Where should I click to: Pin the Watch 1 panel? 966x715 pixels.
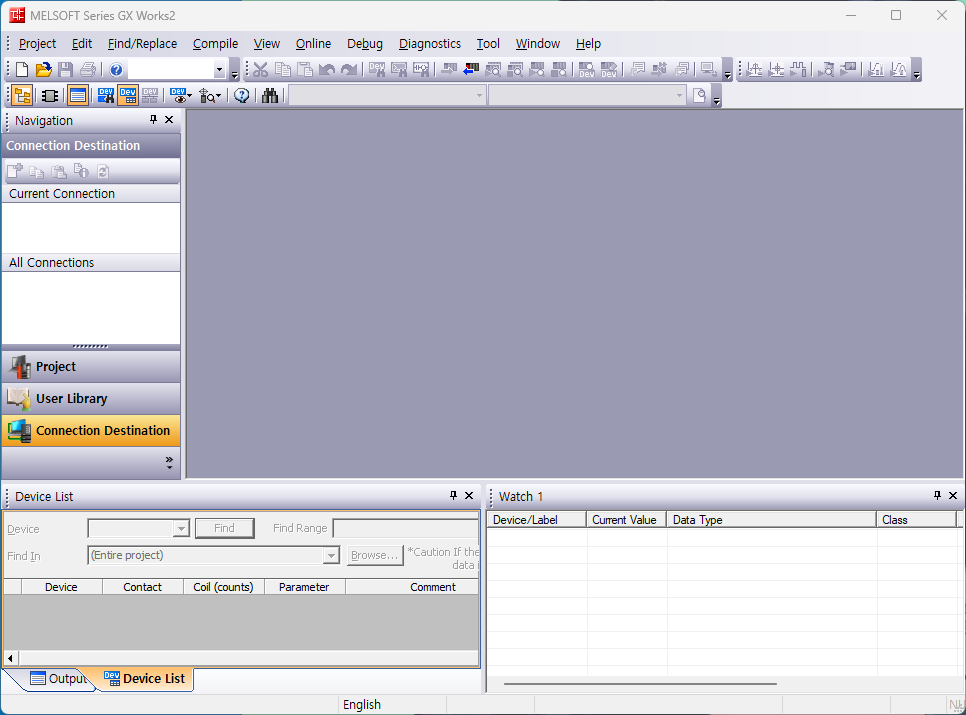[x=938, y=495]
